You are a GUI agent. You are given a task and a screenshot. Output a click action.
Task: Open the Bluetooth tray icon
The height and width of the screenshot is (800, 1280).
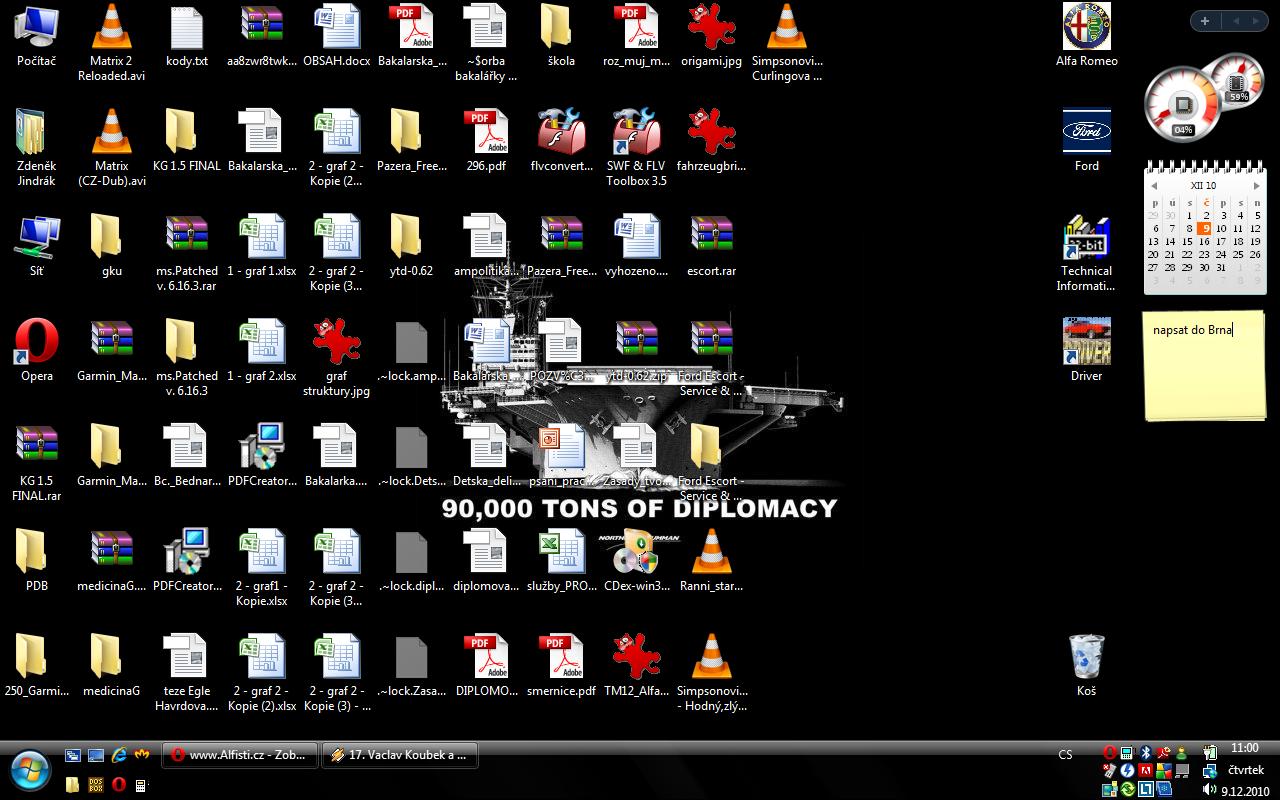point(1147,753)
